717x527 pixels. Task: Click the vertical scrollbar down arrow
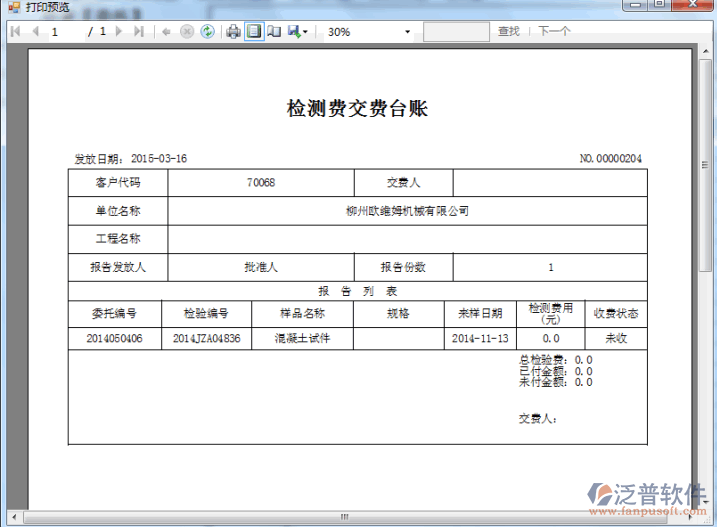click(708, 503)
